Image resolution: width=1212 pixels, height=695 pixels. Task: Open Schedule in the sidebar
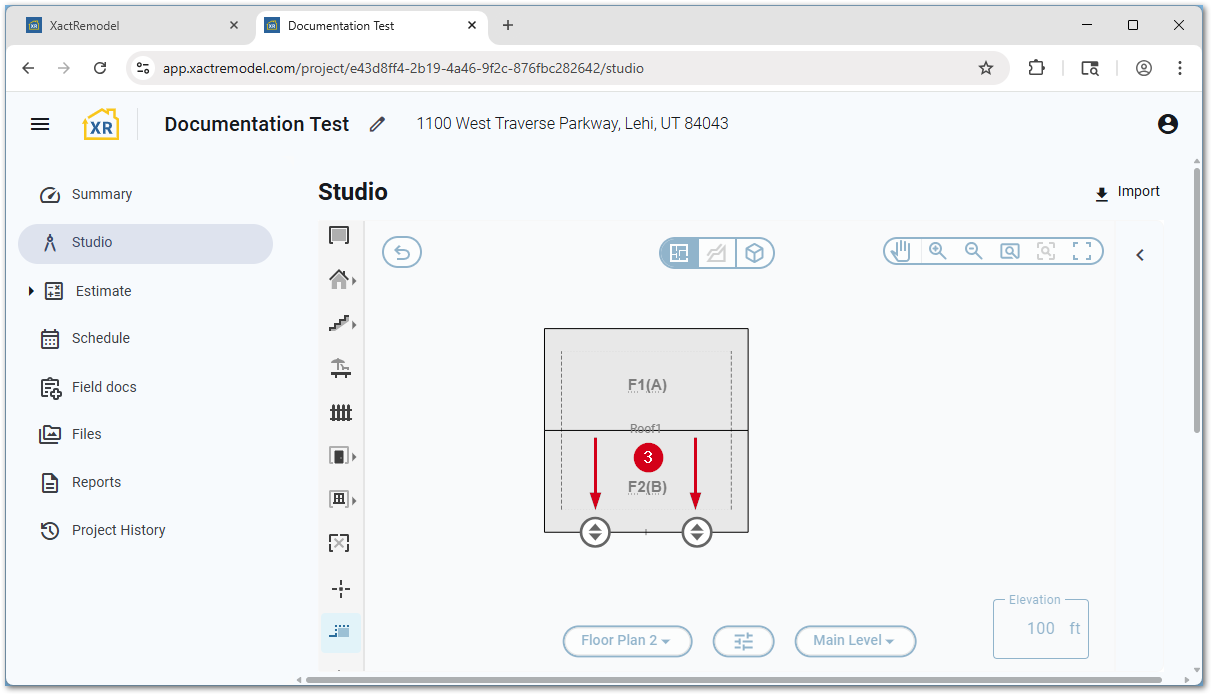click(x=100, y=338)
